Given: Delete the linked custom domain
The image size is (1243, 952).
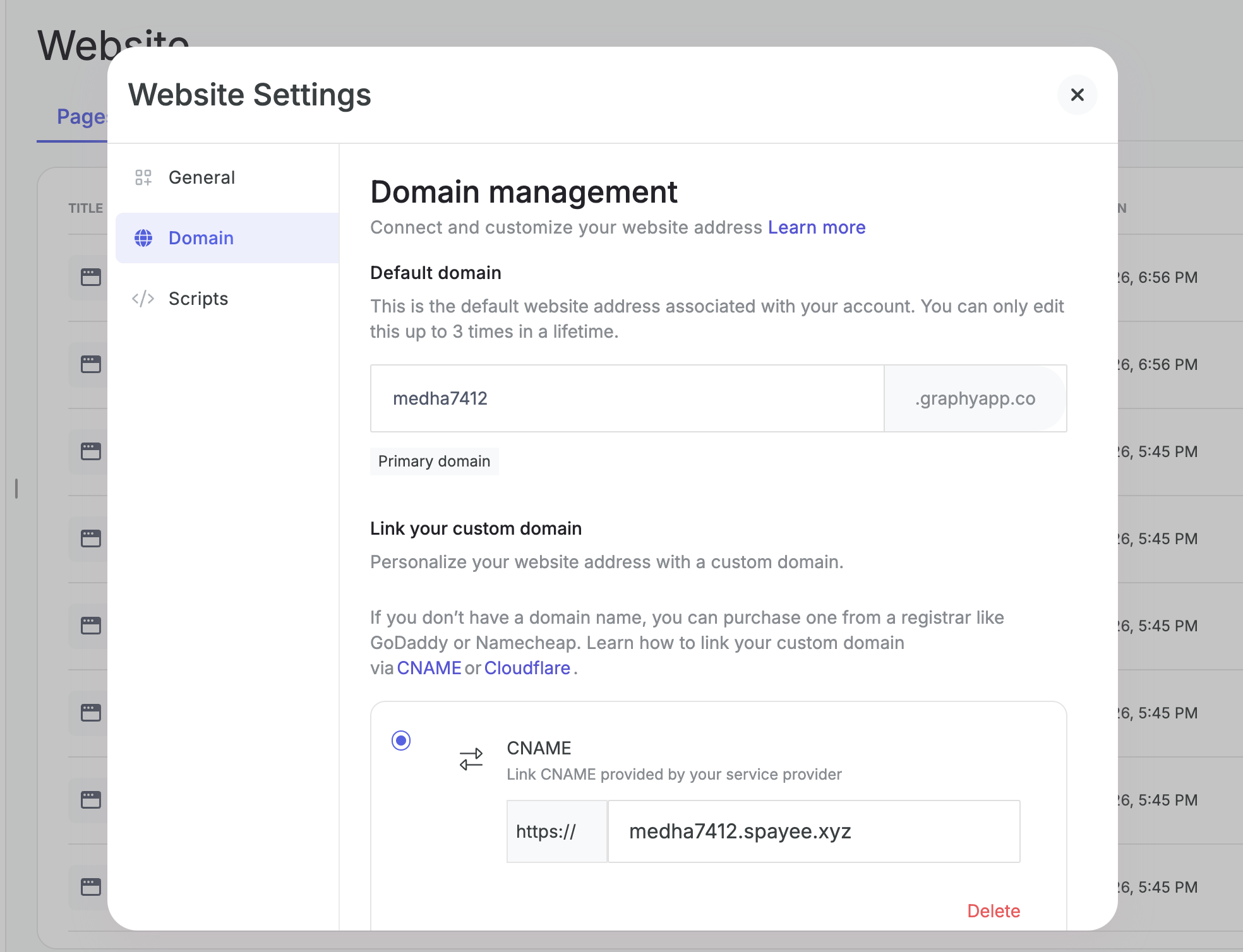Looking at the screenshot, I should point(993,911).
